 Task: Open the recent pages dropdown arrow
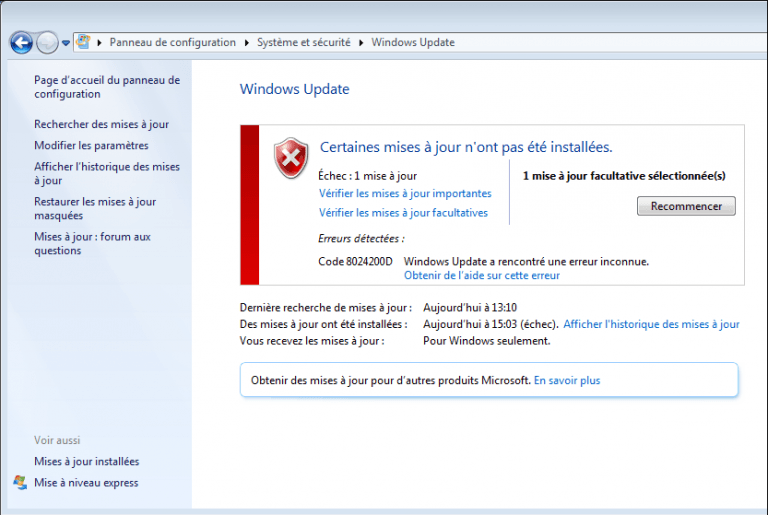pos(66,43)
